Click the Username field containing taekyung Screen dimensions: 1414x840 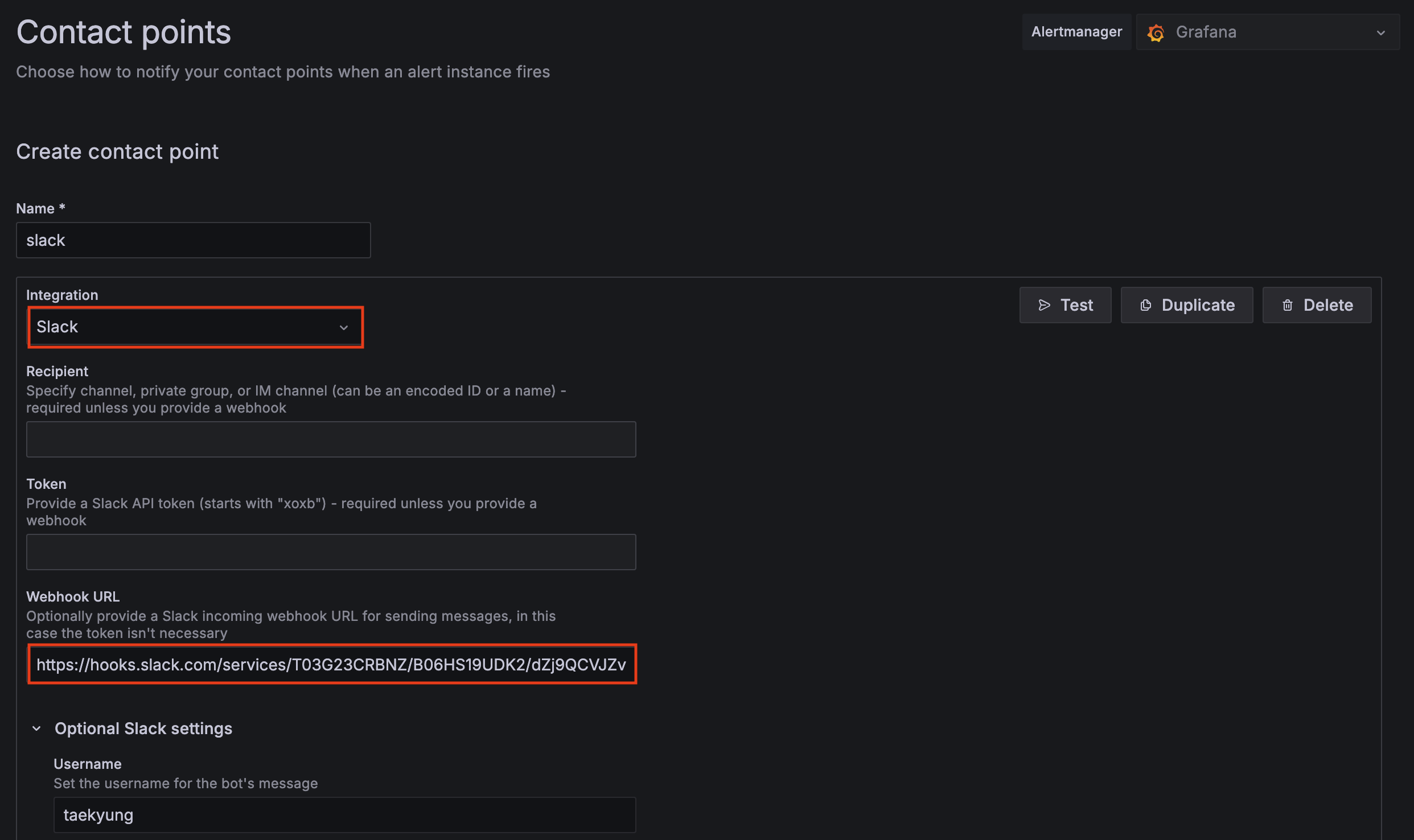point(344,815)
